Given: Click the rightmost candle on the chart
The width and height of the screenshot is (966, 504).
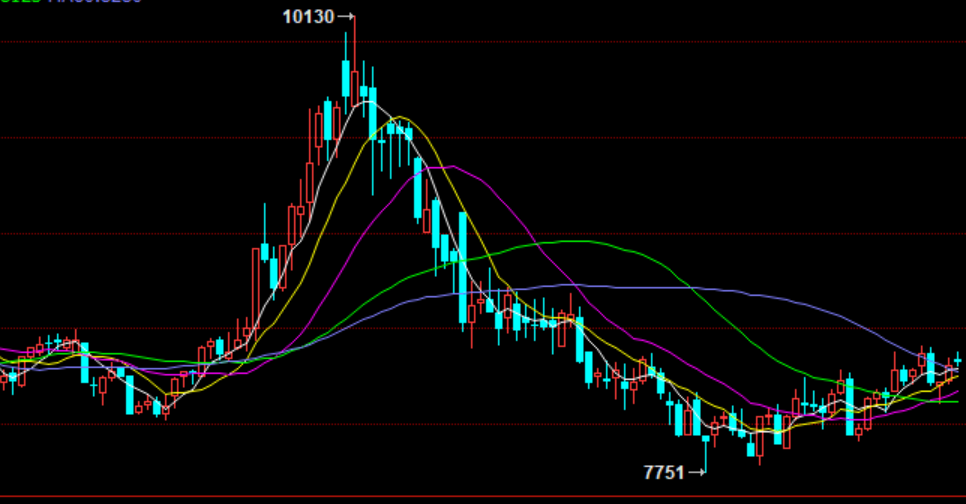Looking at the screenshot, I should [x=958, y=360].
